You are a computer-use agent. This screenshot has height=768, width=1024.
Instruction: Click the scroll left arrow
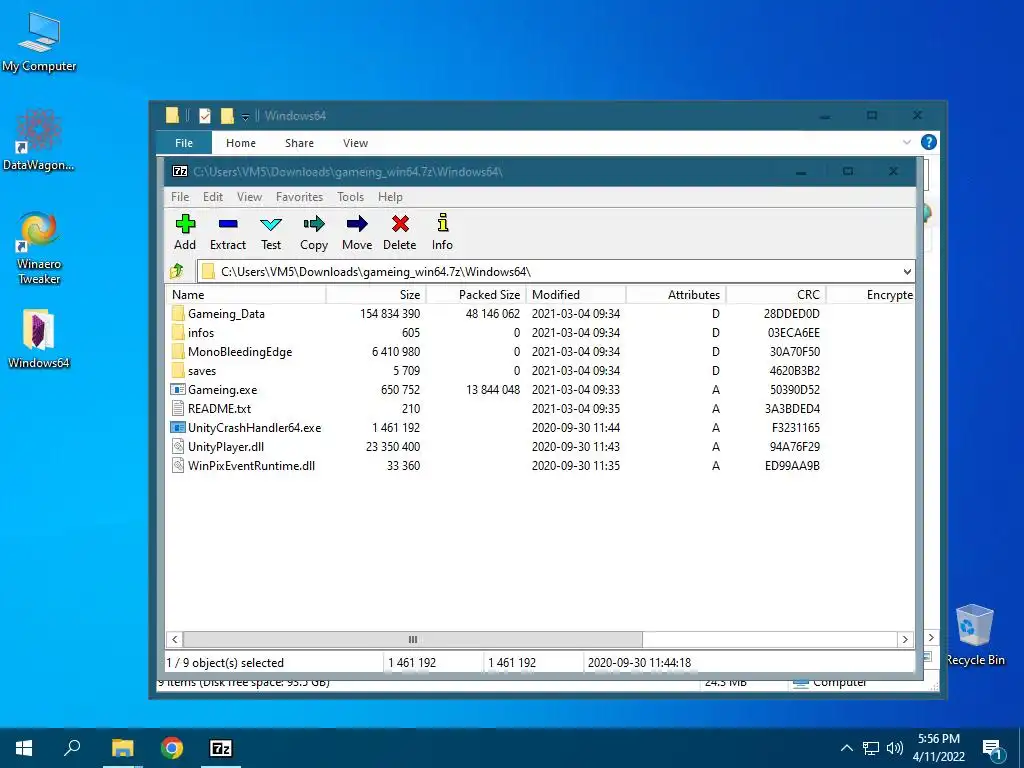[x=174, y=639]
